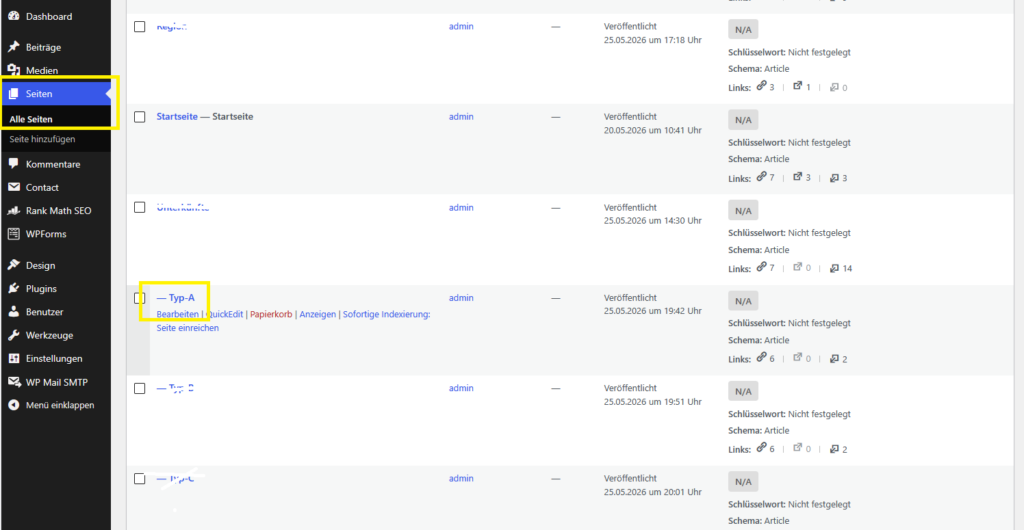The image size is (1024, 530).
Task: Click admin author in 14:30 Uhr row
Action: coord(461,208)
